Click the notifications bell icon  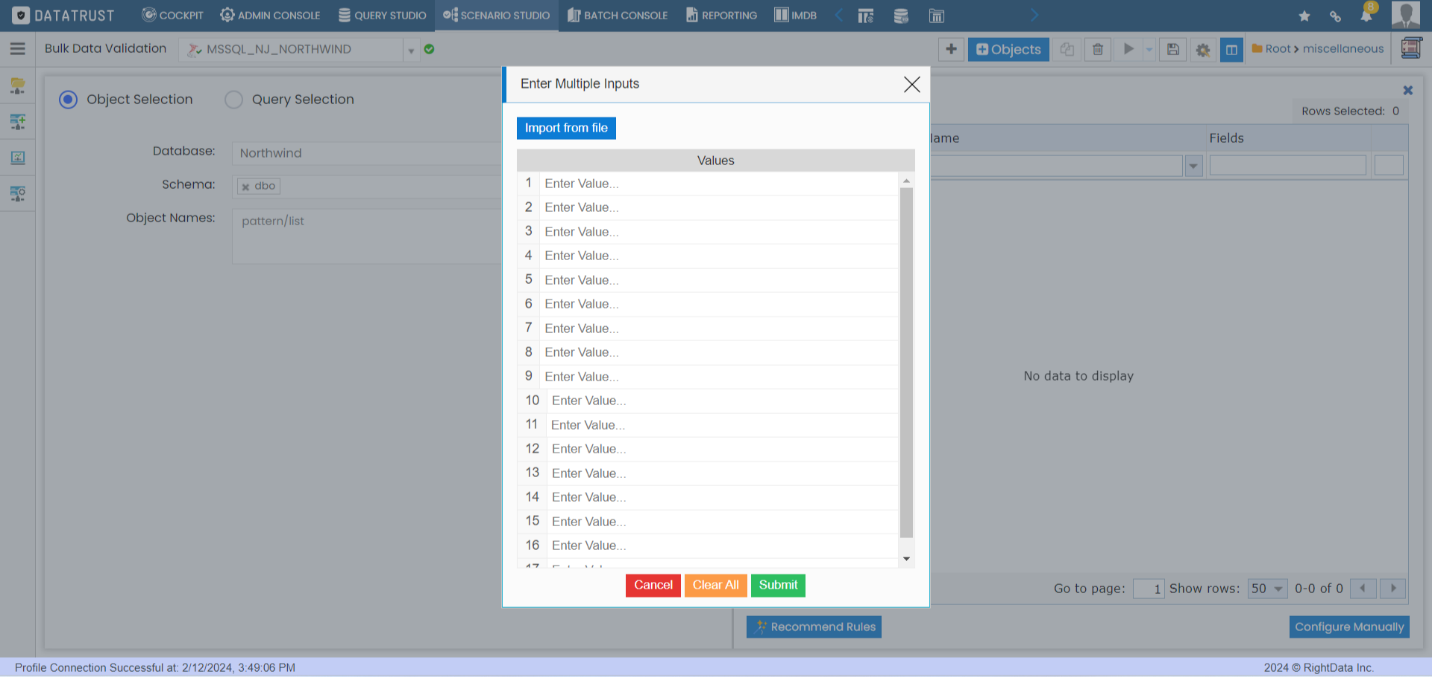[x=1366, y=15]
